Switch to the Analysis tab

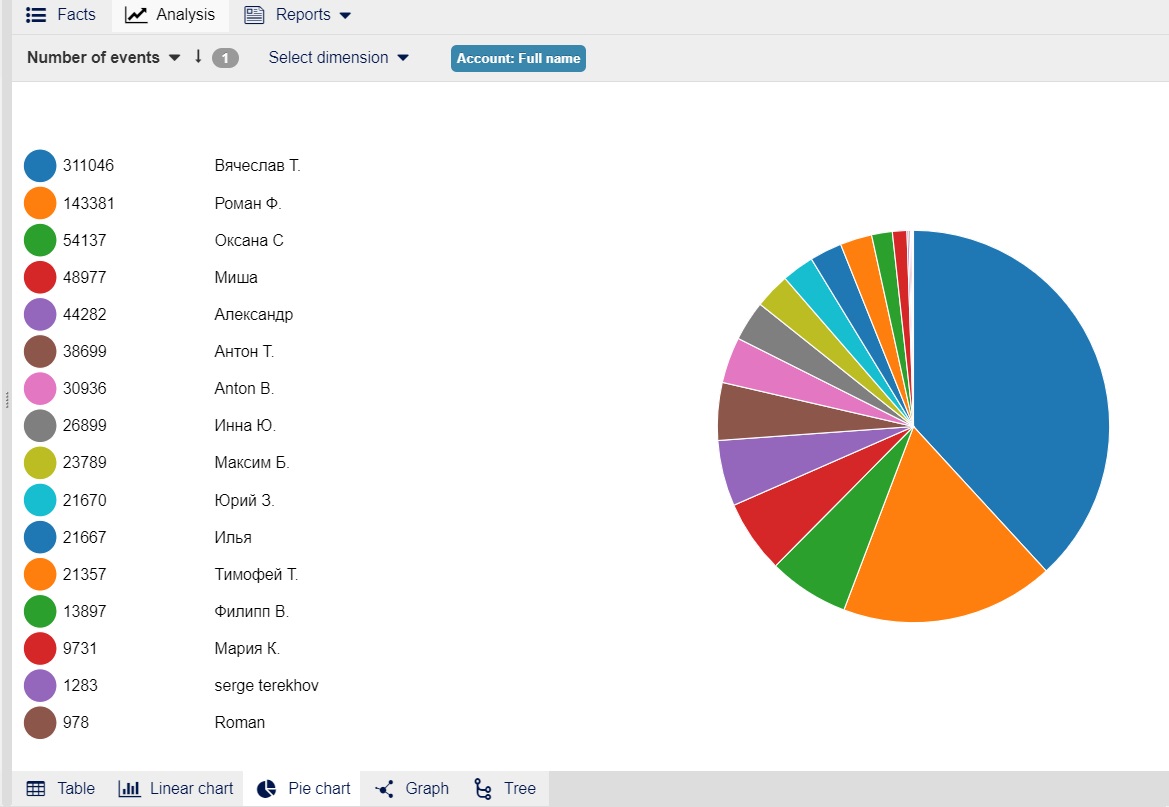(170, 14)
